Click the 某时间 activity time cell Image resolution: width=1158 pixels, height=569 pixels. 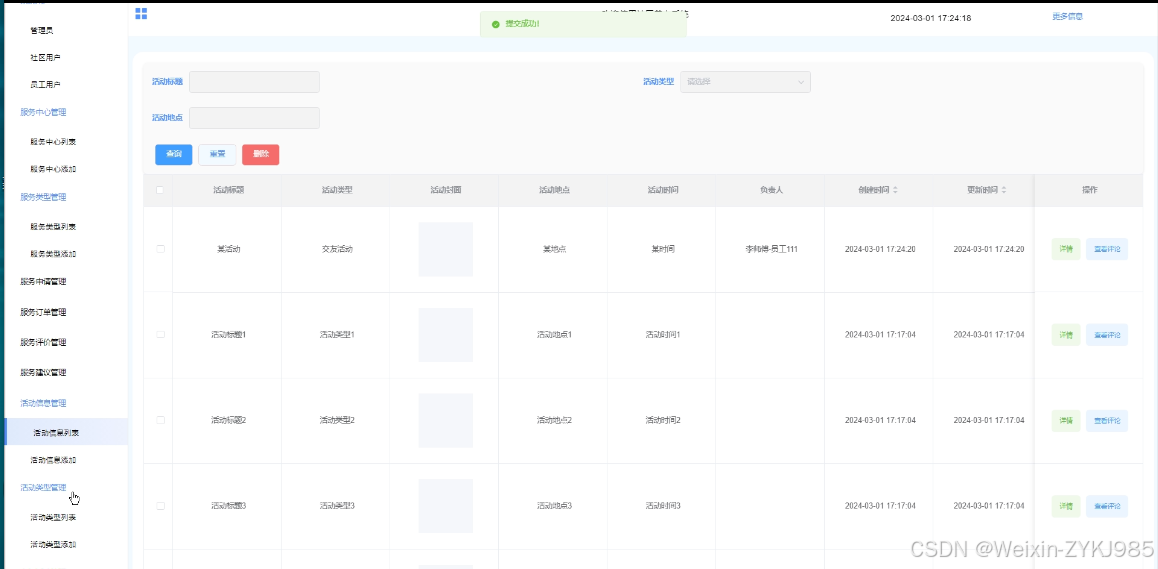coord(662,249)
